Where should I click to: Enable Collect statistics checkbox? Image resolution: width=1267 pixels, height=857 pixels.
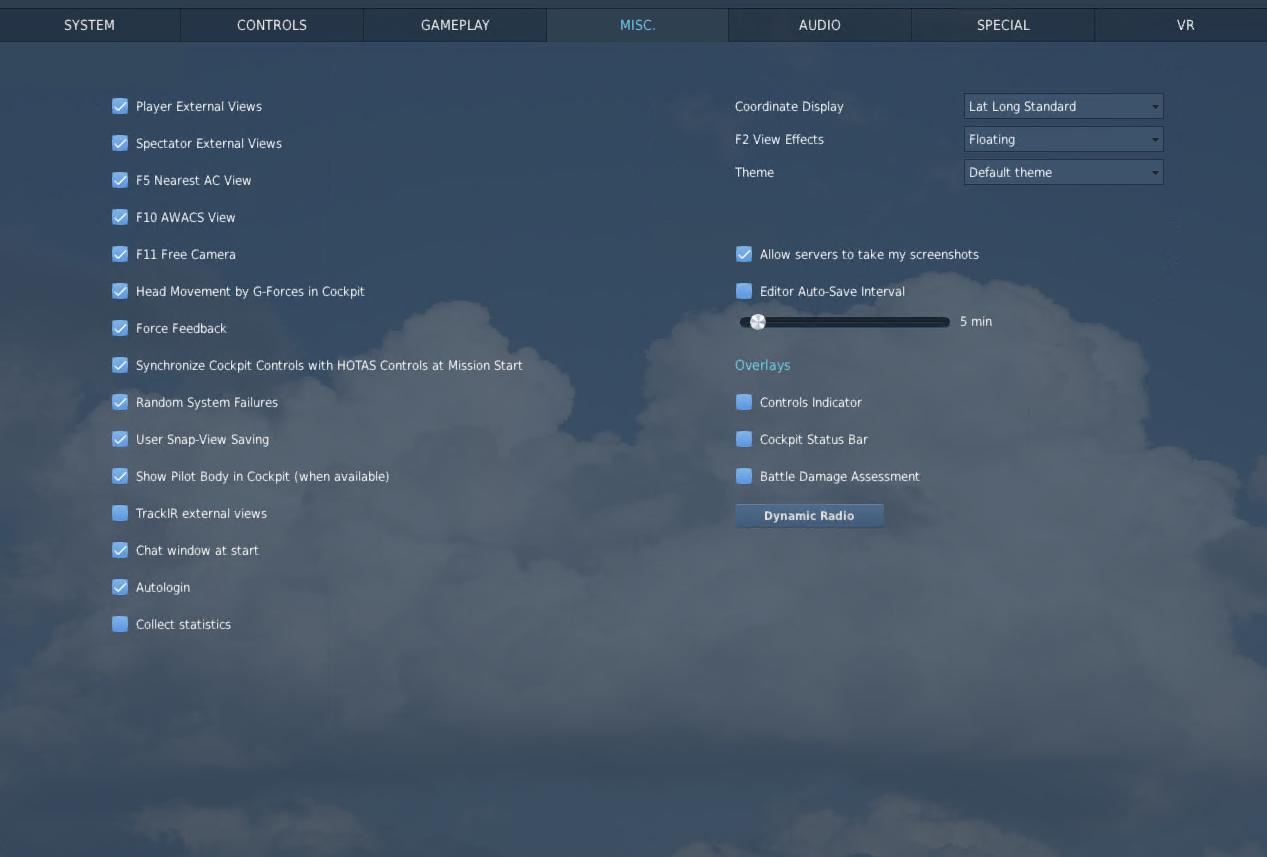pos(120,624)
